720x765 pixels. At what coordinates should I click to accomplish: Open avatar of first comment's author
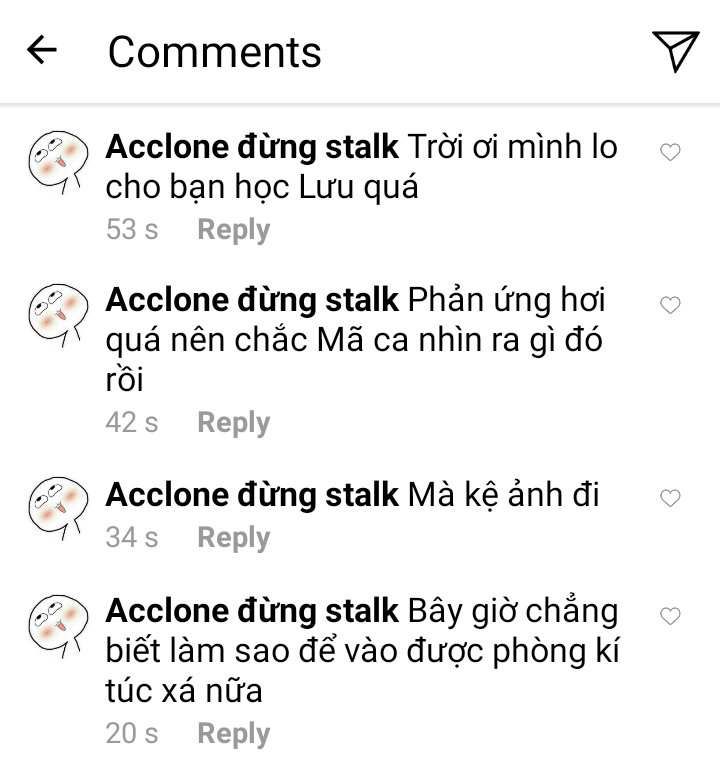coord(59,162)
